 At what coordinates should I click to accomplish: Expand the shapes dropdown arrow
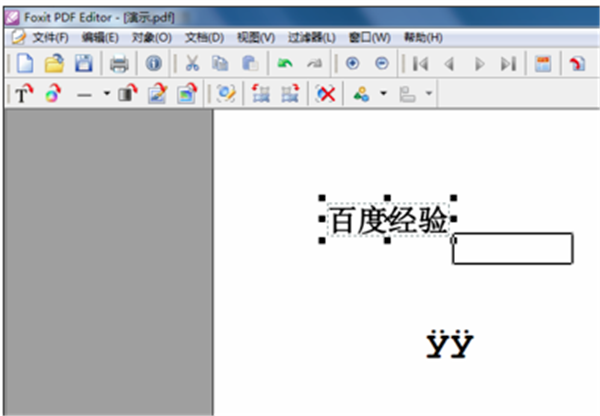tap(383, 93)
